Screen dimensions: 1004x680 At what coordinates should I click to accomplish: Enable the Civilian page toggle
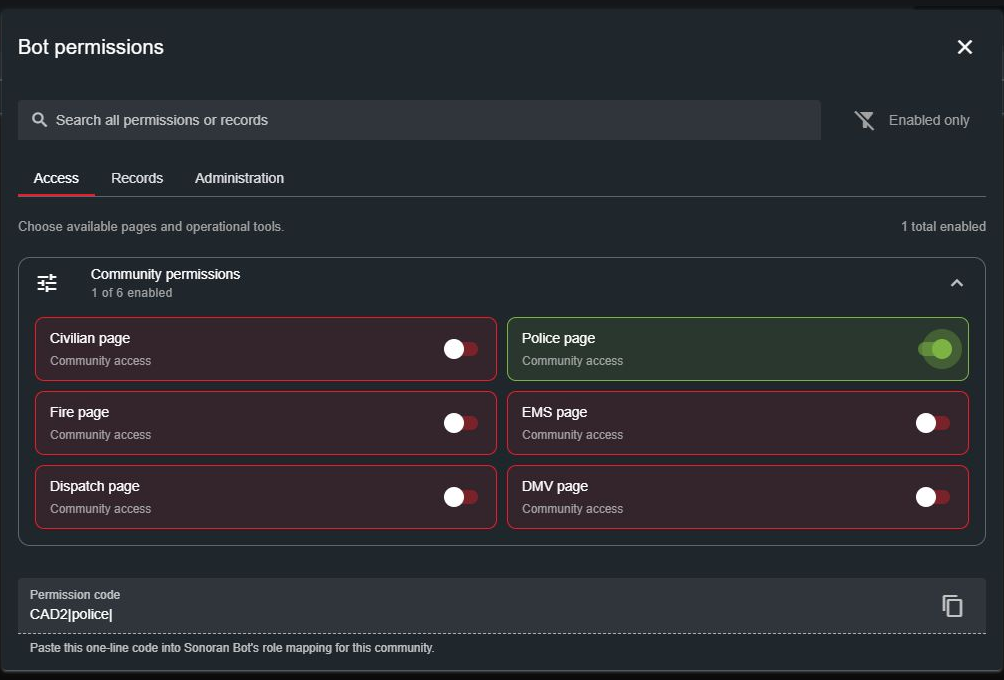(x=460, y=349)
